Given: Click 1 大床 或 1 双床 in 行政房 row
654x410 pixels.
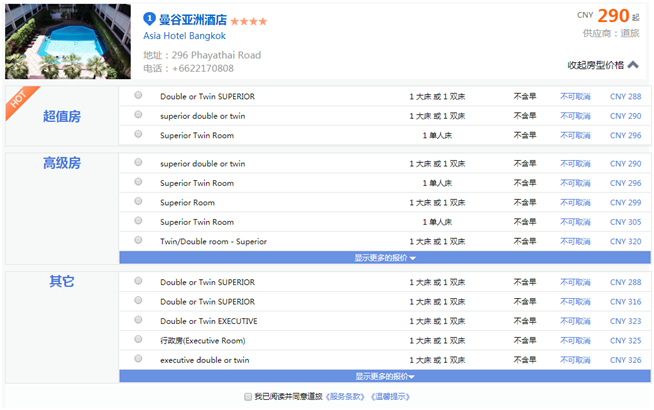Looking at the screenshot, I should coord(437,340).
